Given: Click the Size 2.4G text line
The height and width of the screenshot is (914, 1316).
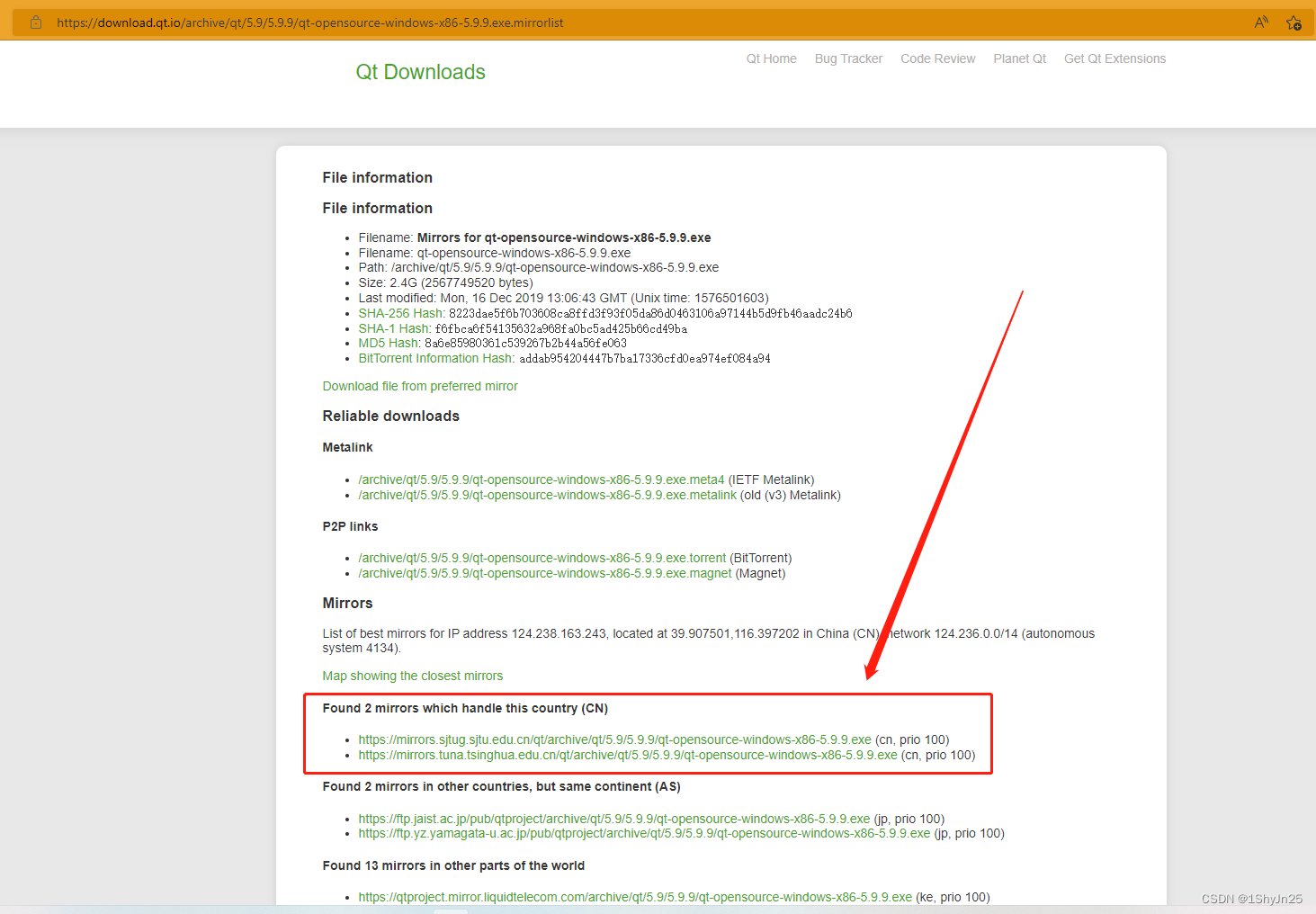Looking at the screenshot, I should tap(445, 282).
